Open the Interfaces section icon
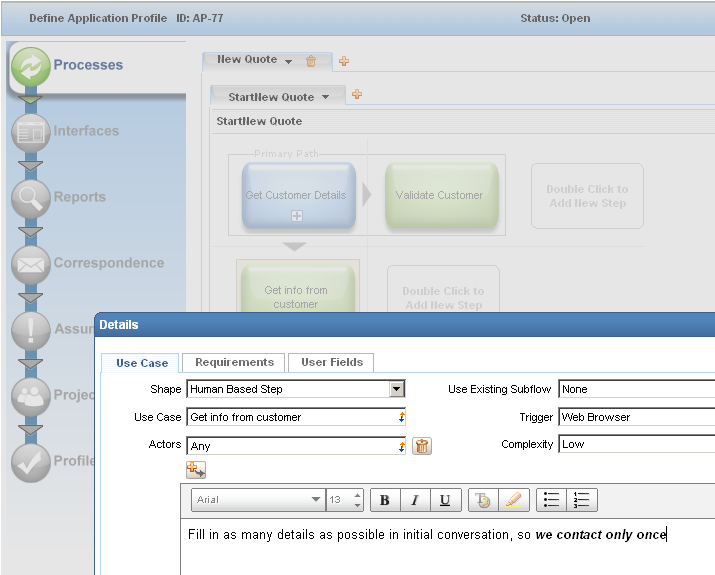 tap(30, 132)
